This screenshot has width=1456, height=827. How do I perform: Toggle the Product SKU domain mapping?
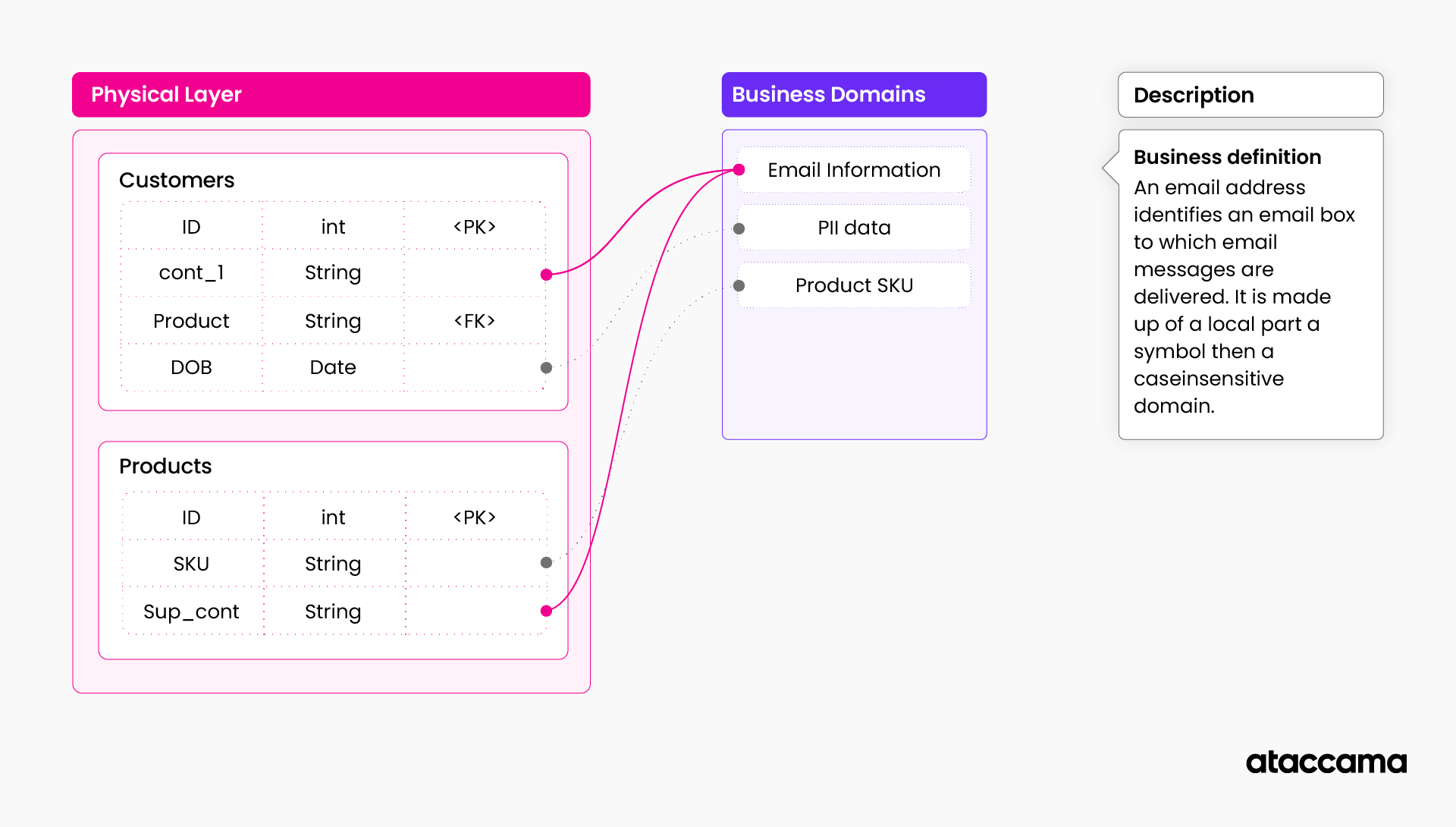(x=853, y=285)
